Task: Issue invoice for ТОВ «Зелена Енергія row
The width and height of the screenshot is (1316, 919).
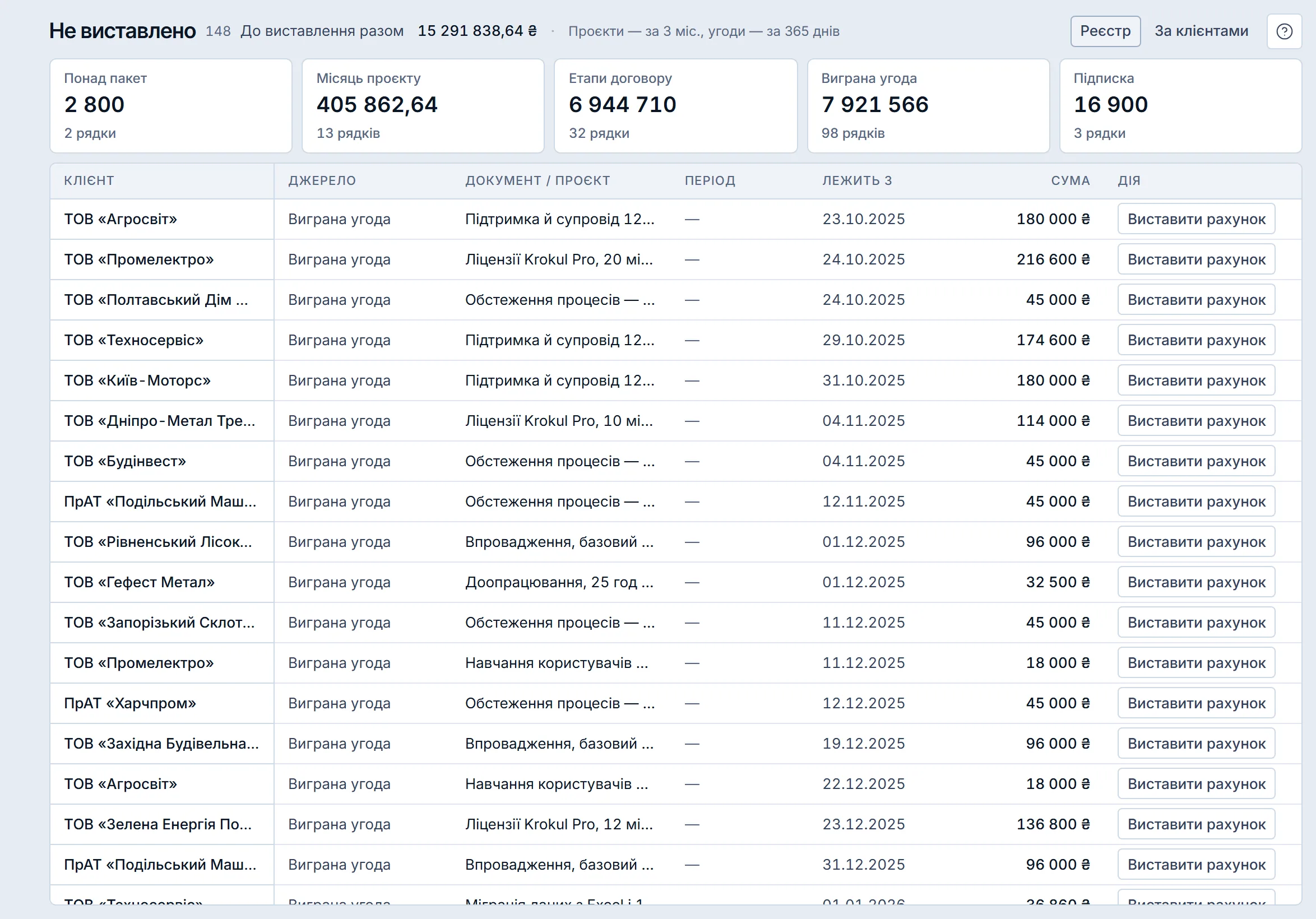Action: pos(1196,824)
